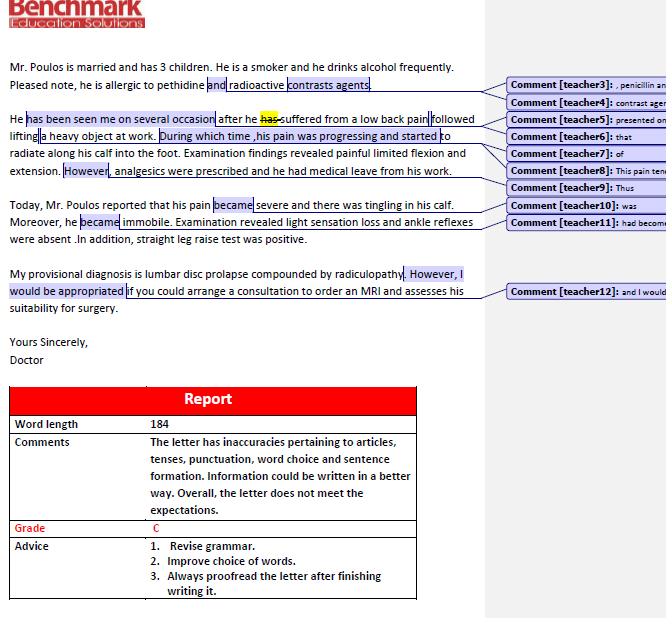
Task: Click highlighted word 'followed' after back pain
Action: [453, 119]
